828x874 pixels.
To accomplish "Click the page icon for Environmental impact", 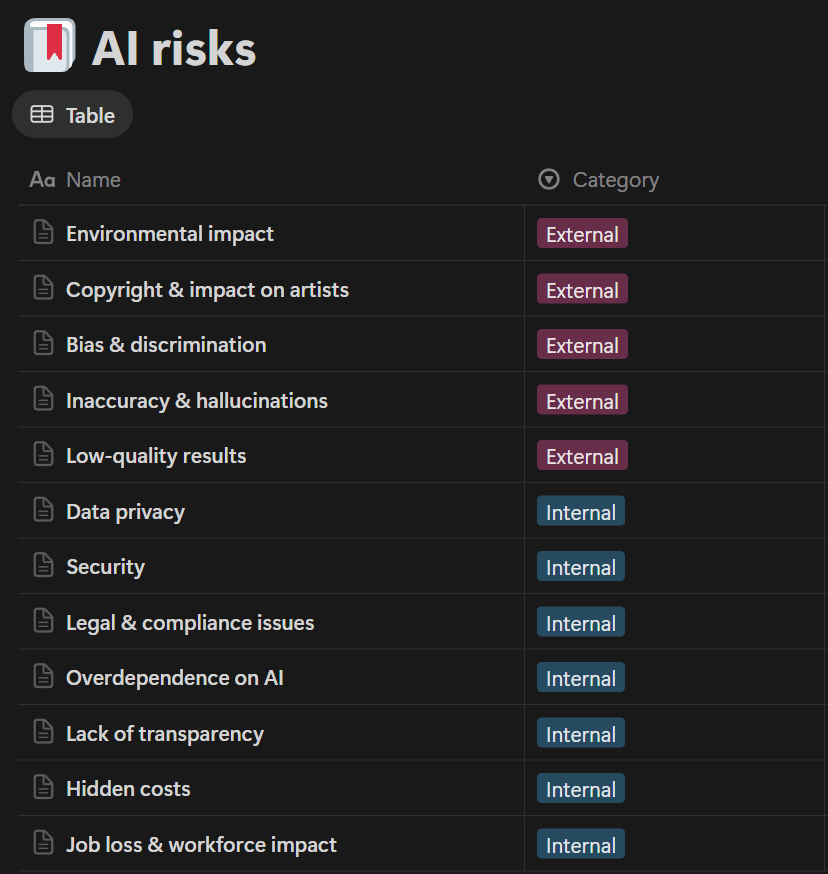I will (43, 233).
